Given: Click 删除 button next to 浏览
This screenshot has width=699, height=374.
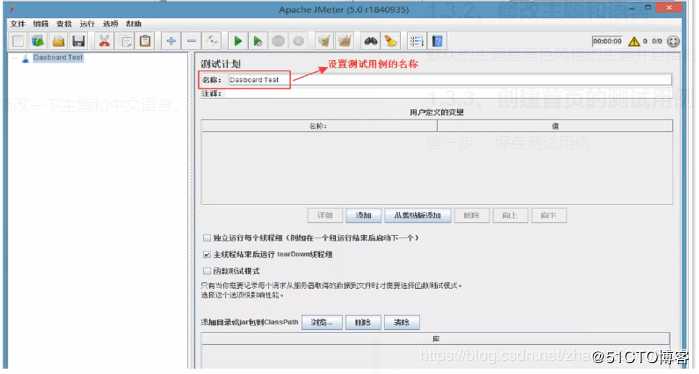Looking at the screenshot, I should [363, 322].
